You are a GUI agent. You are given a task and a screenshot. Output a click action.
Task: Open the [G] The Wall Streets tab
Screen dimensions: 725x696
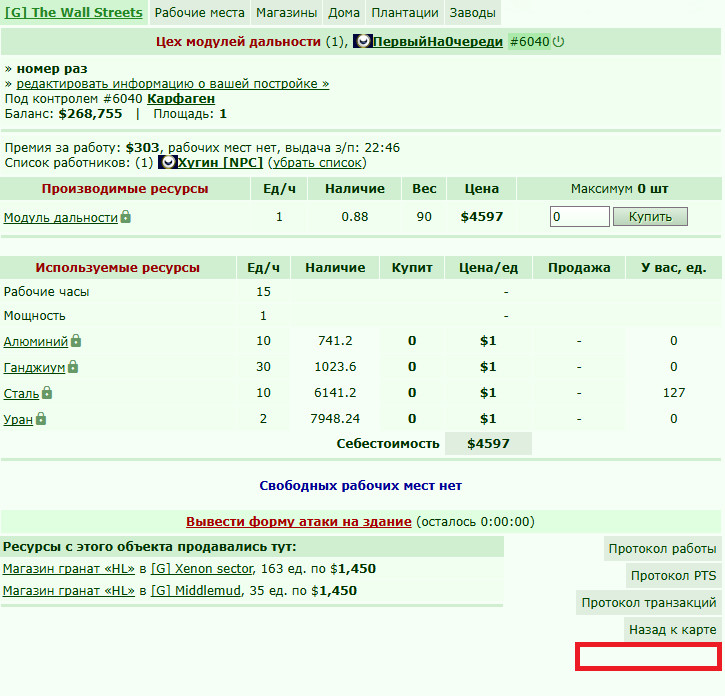click(x=74, y=12)
